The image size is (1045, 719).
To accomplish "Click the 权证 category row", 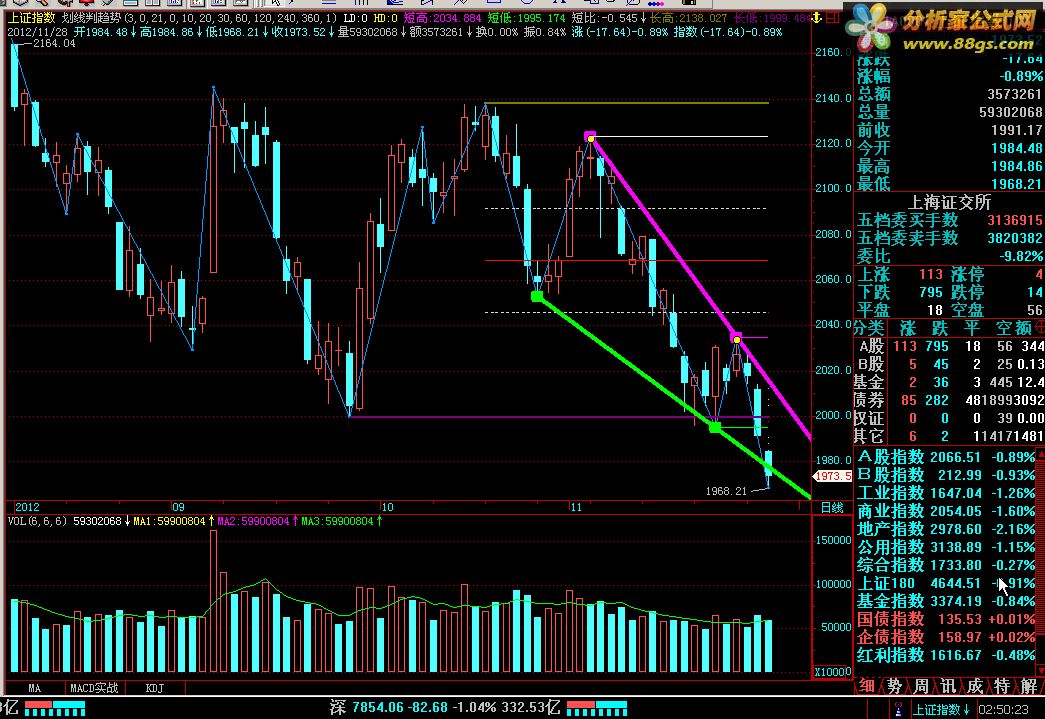I will [x=949, y=418].
